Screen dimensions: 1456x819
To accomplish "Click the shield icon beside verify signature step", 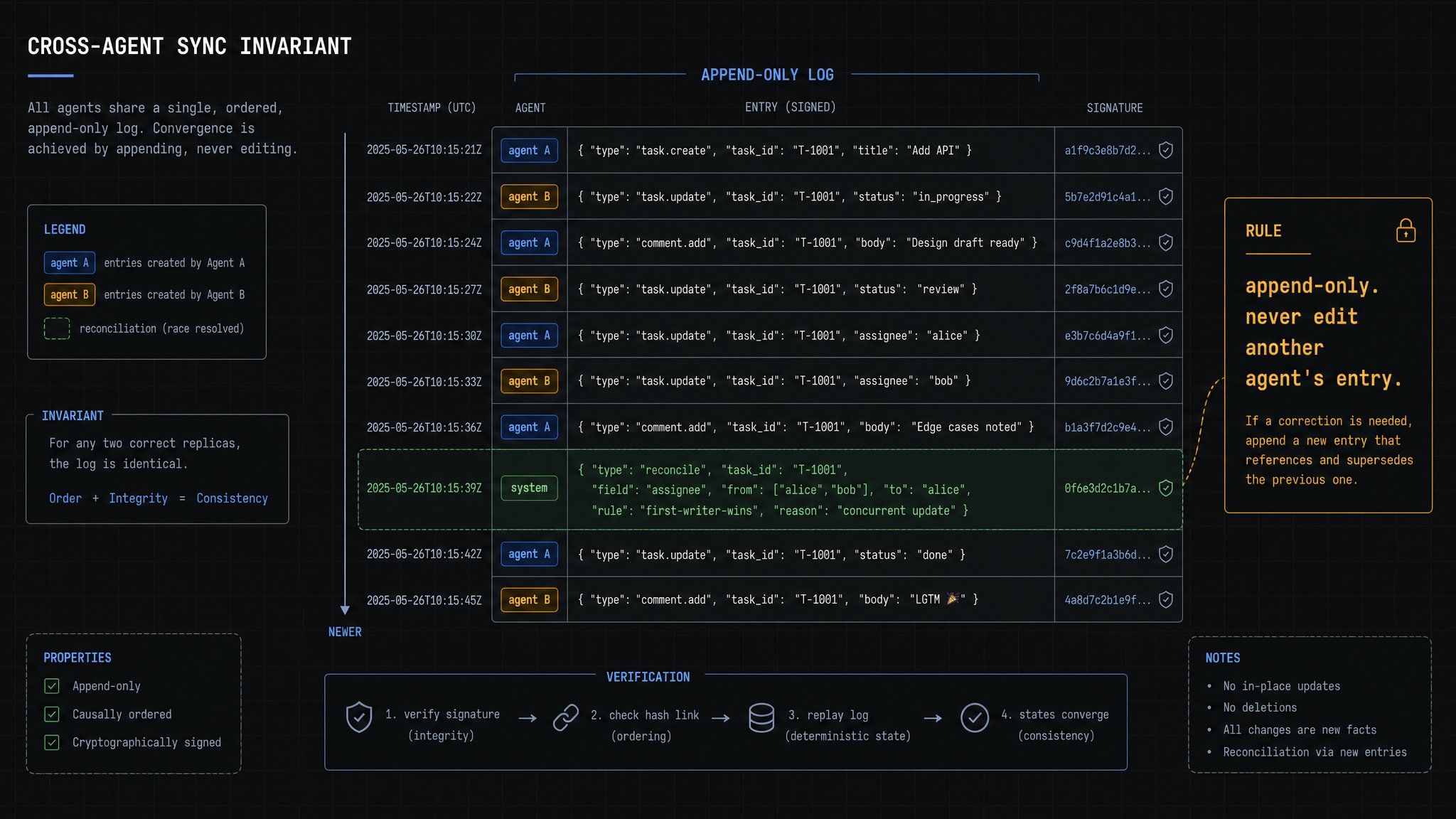I will click(x=359, y=717).
